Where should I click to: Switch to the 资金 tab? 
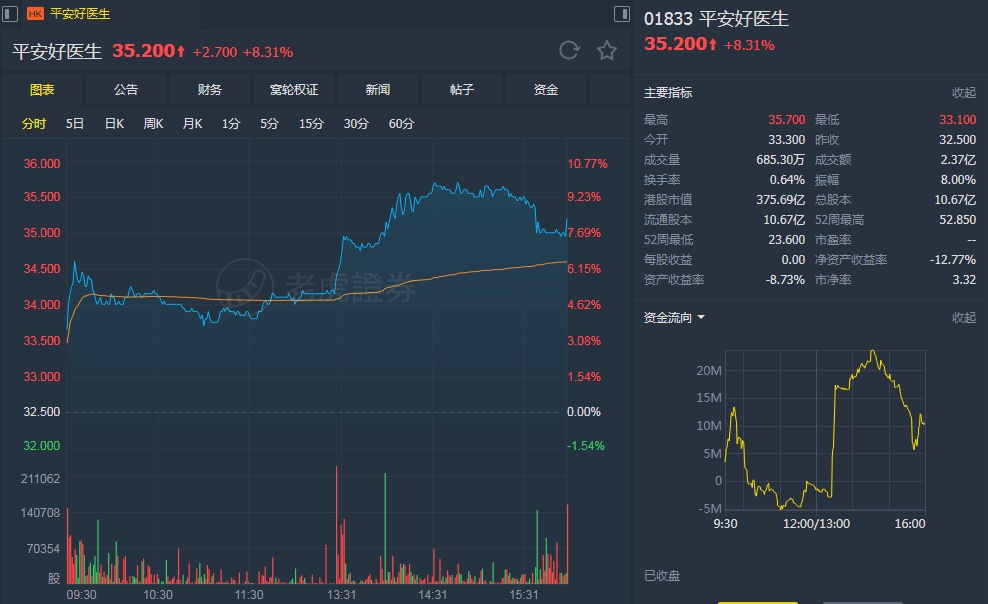546,89
